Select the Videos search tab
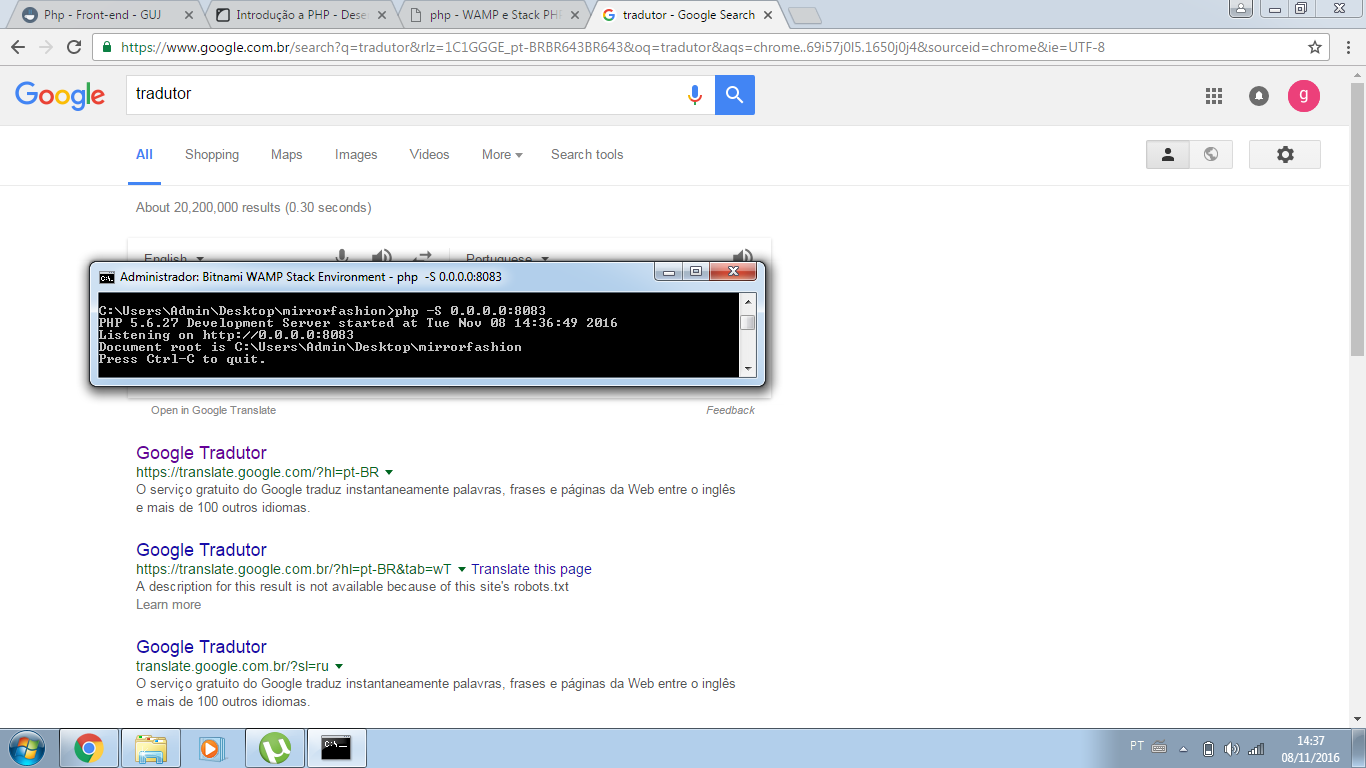The image size is (1366, 768). click(429, 155)
